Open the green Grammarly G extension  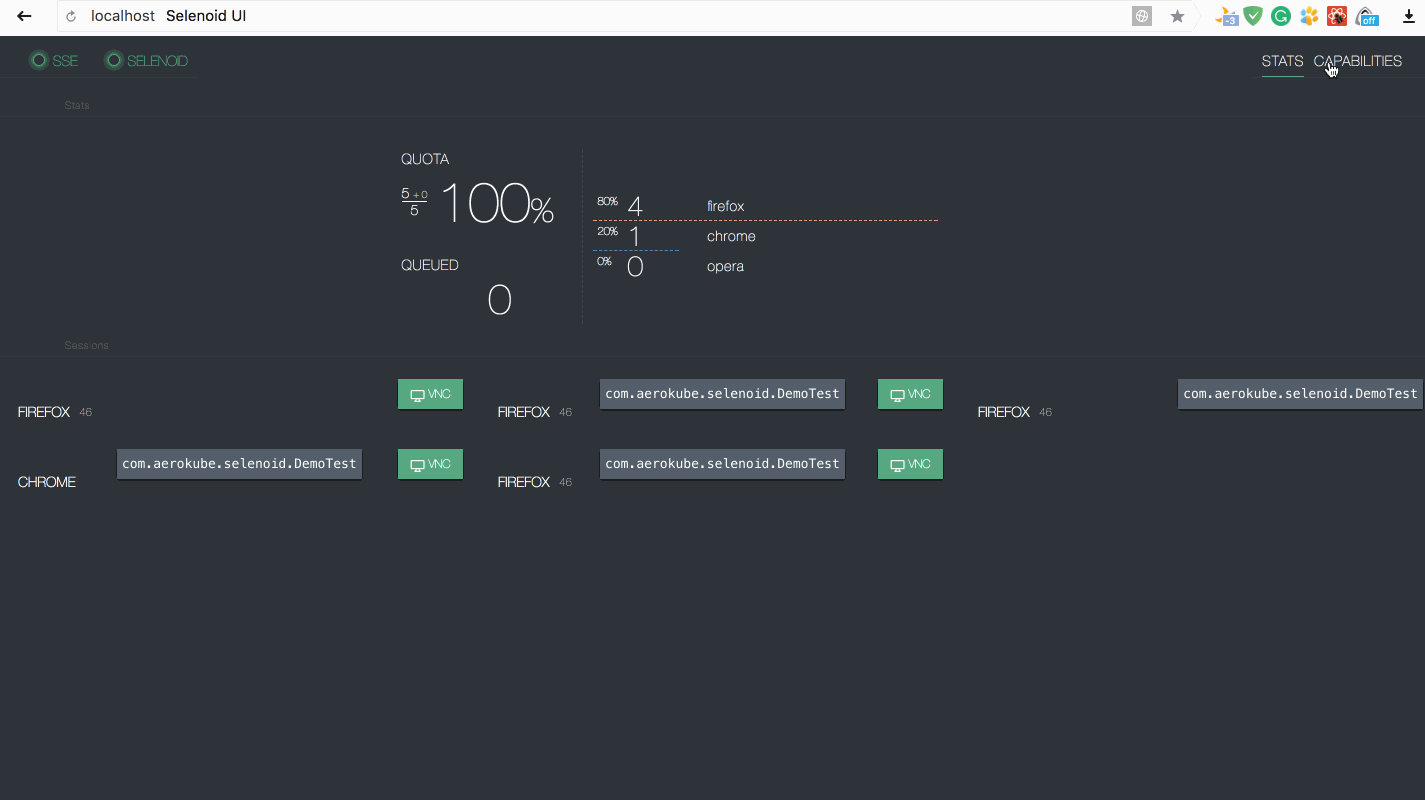pos(1281,16)
